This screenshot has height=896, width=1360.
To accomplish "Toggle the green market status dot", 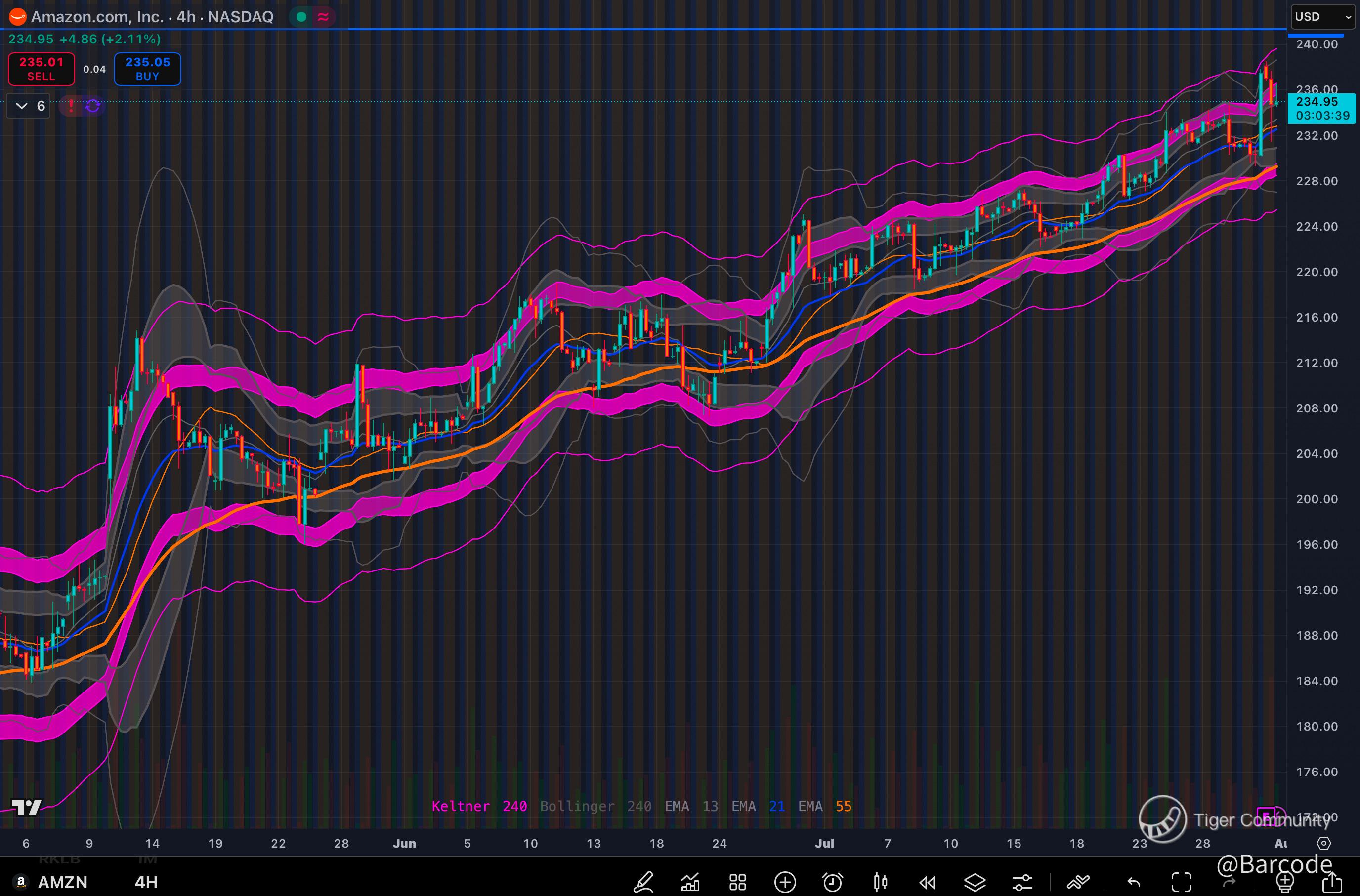I will click(301, 17).
